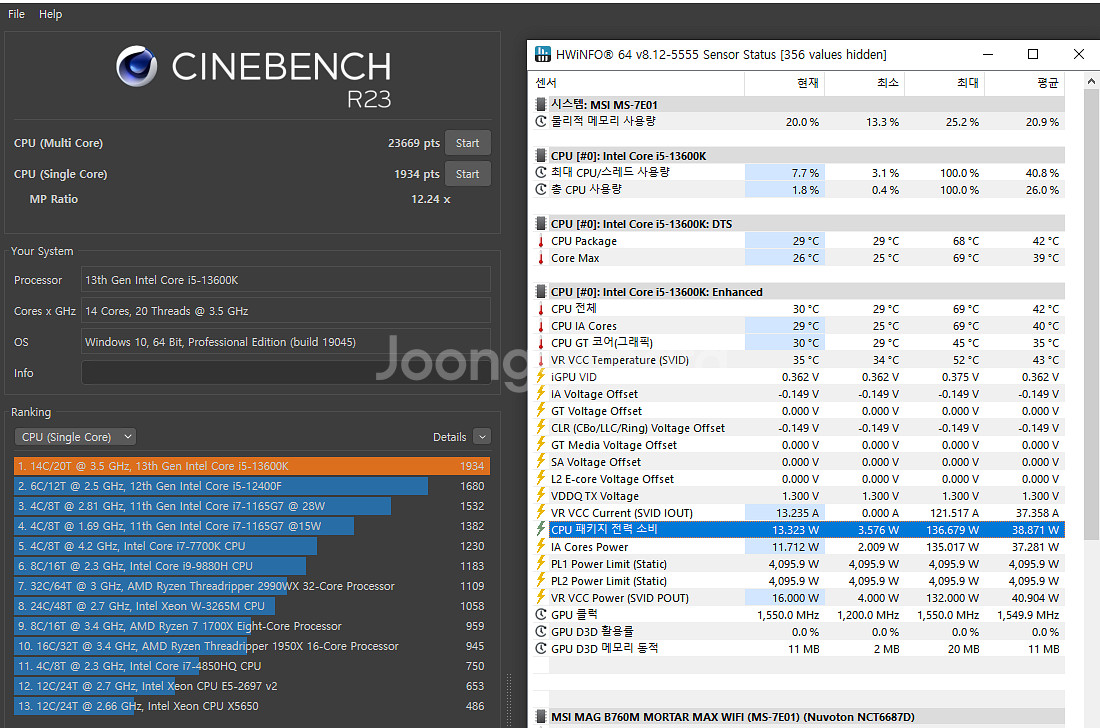
Task: Select ranking entry Intel Core i7-7700K CPU
Action: (252, 546)
